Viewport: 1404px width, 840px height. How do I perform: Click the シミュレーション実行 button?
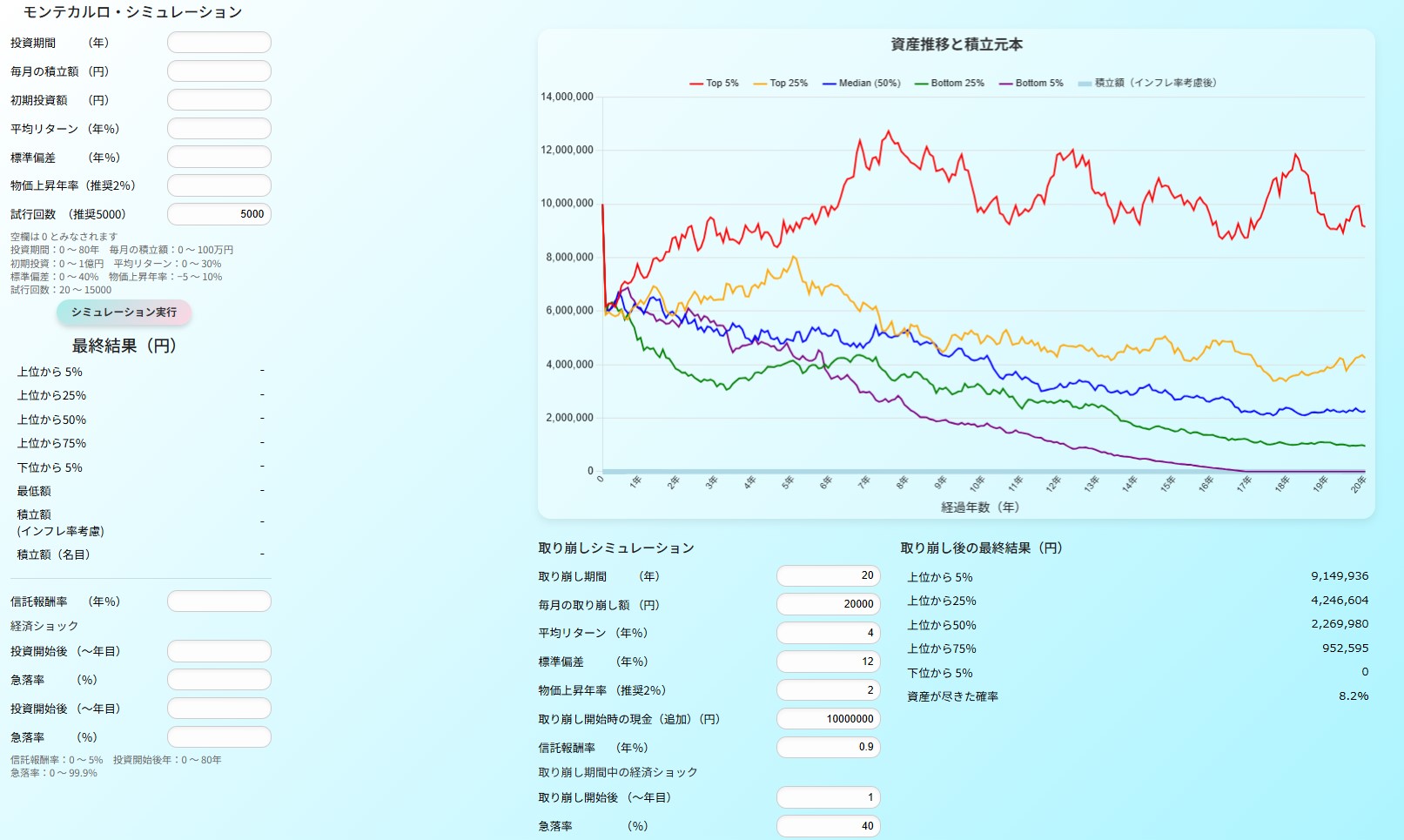(x=124, y=312)
